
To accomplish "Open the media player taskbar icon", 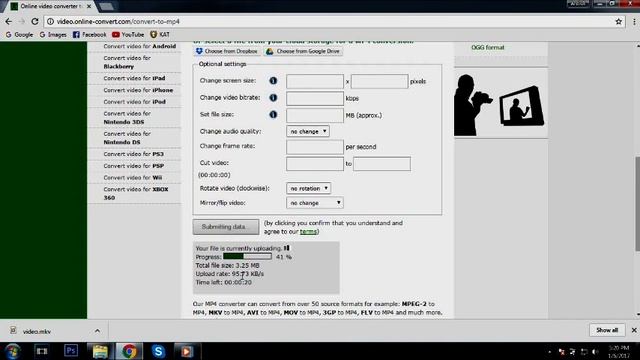I will pyautogui.click(x=187, y=351).
